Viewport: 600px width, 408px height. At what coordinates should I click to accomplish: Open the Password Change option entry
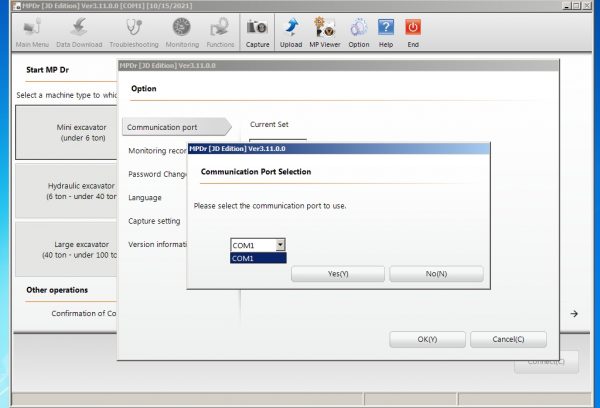point(157,174)
